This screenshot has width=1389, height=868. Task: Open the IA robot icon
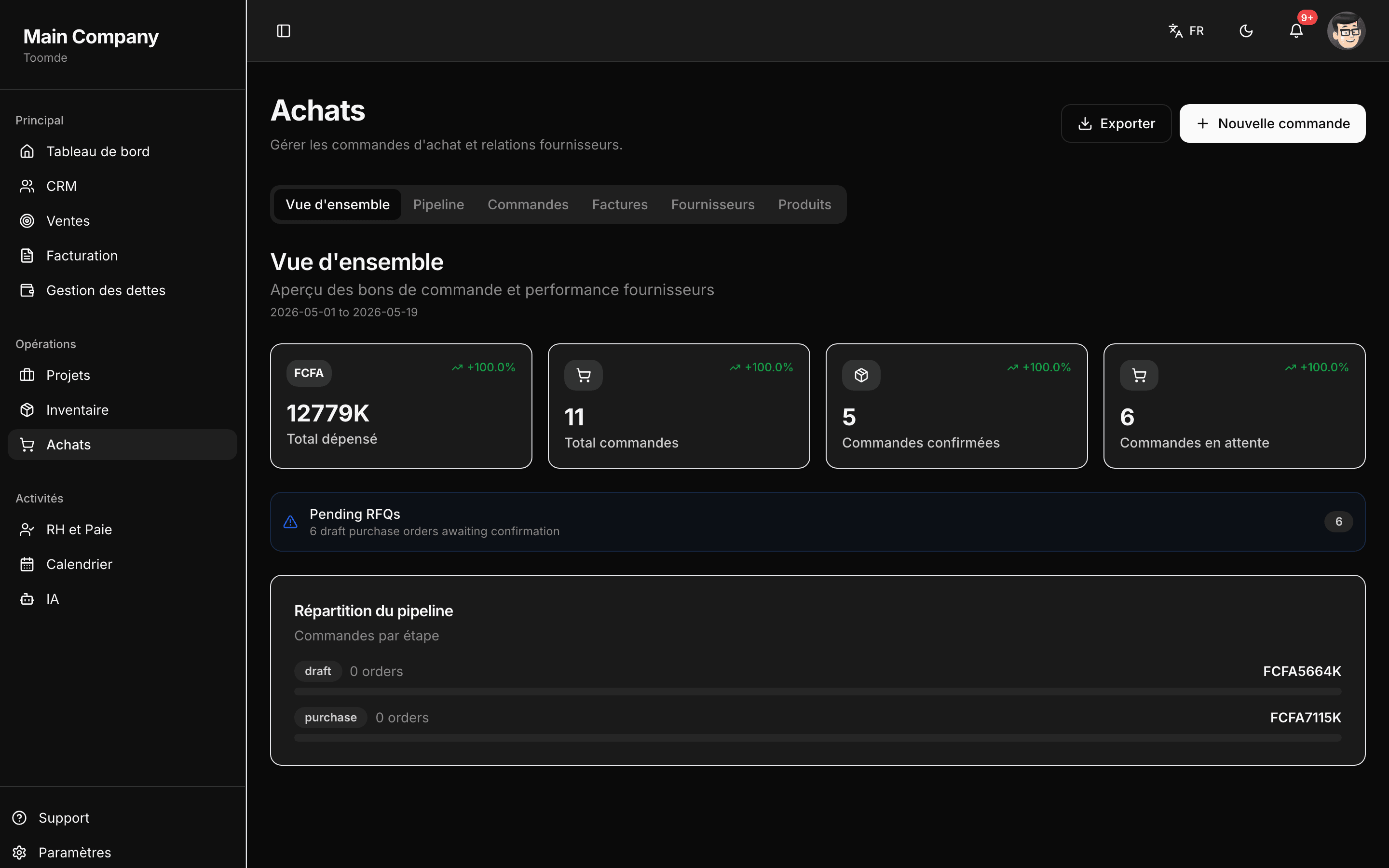point(27,599)
